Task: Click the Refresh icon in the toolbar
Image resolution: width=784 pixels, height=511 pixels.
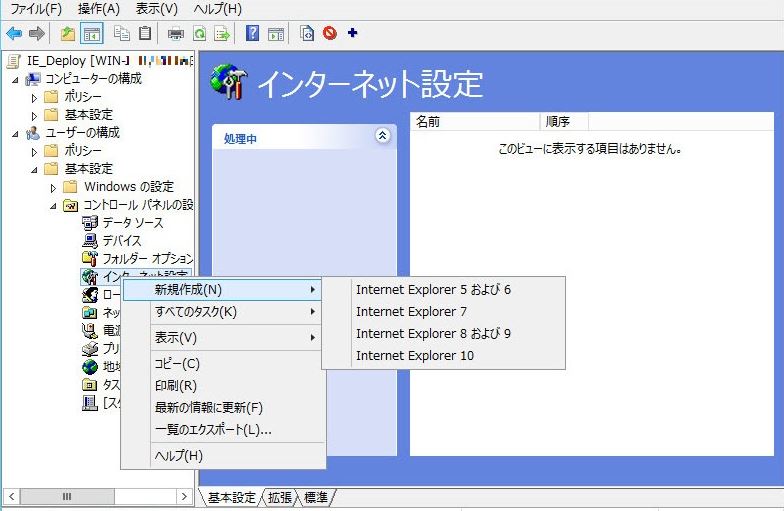Action: click(x=199, y=33)
